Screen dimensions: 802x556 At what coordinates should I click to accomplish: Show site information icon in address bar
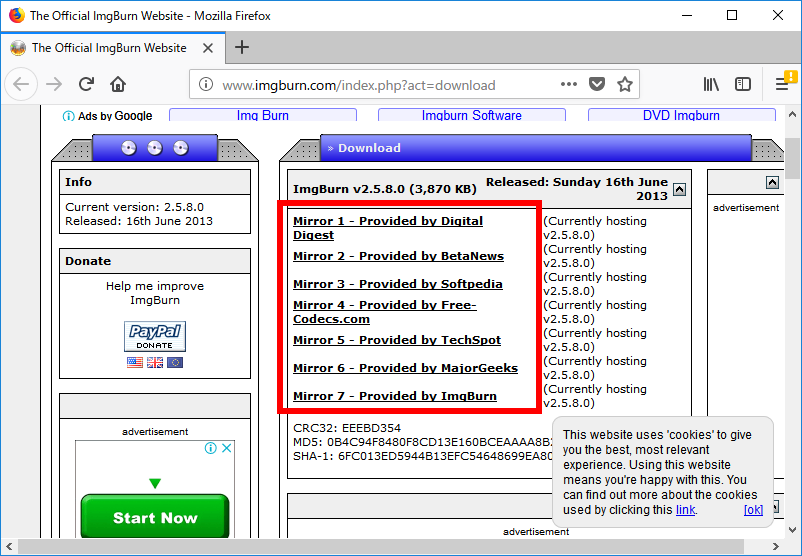click(206, 84)
